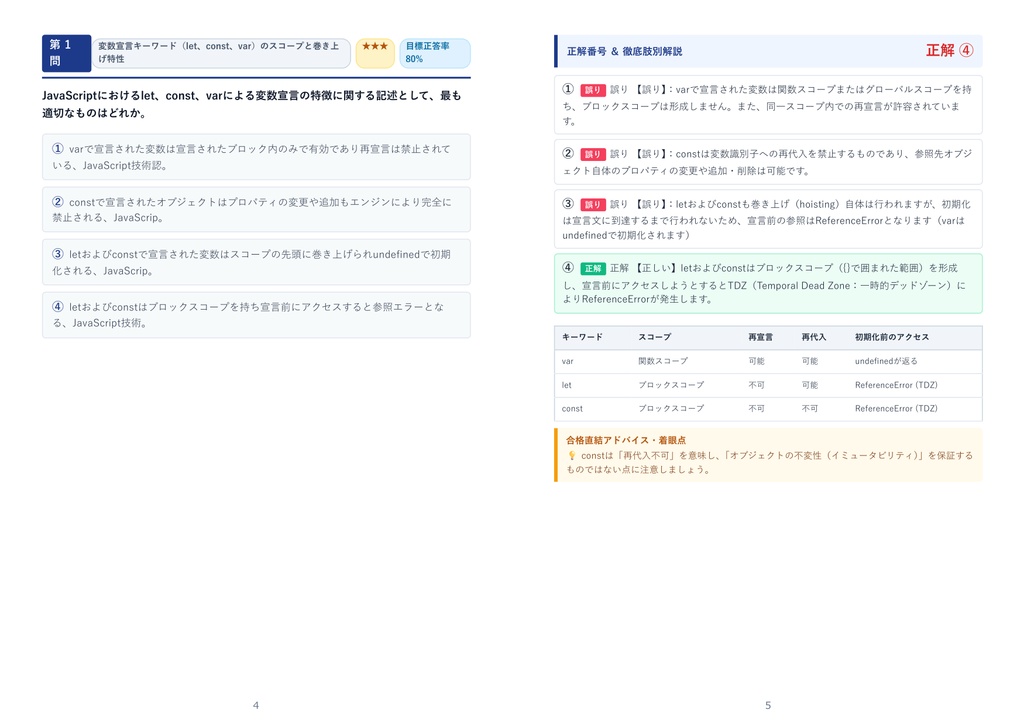Click ブロックスコープ in the let row

click(x=671, y=385)
